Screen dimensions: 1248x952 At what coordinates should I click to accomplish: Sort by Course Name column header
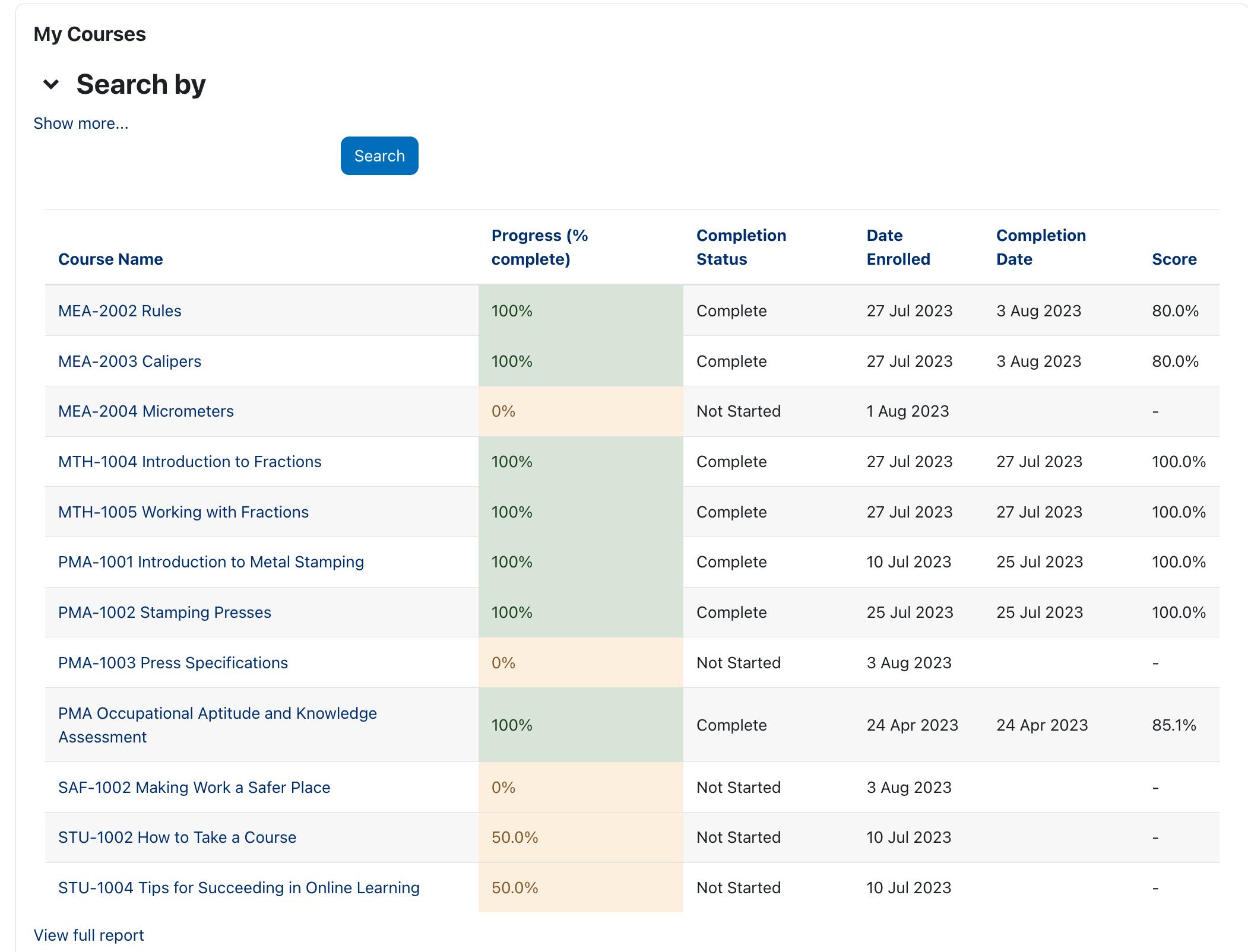(110, 259)
